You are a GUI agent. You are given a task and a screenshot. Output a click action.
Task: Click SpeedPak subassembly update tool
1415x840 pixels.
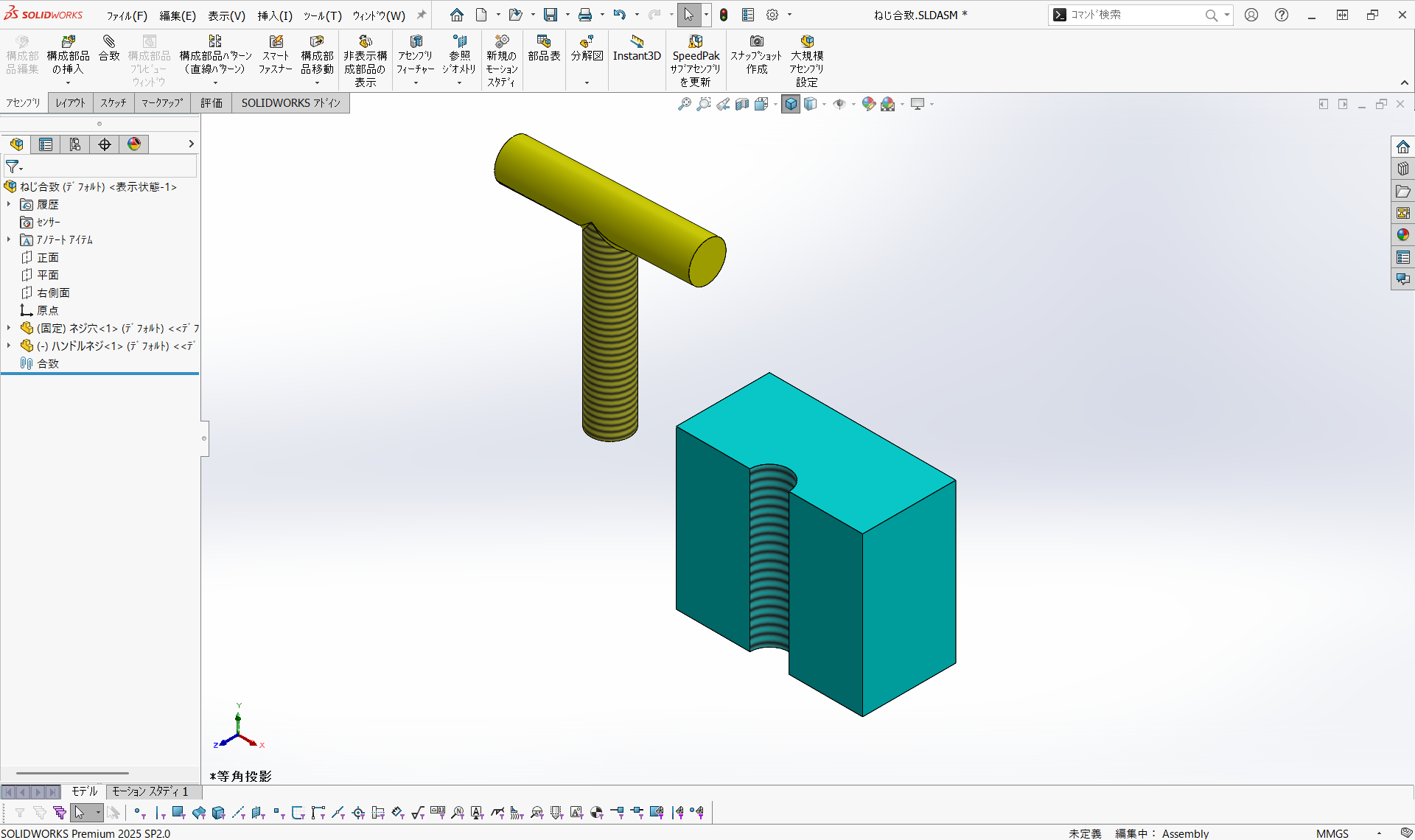click(695, 61)
